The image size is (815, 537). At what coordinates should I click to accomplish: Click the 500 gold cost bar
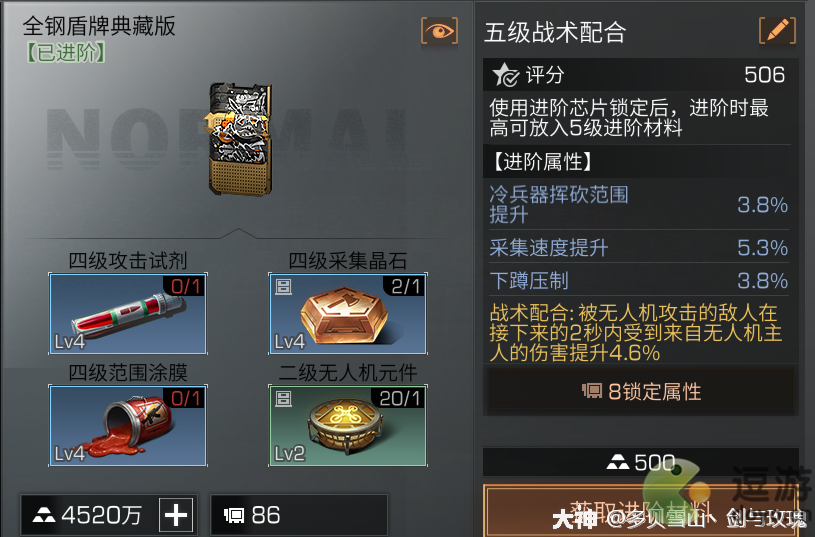tap(640, 462)
